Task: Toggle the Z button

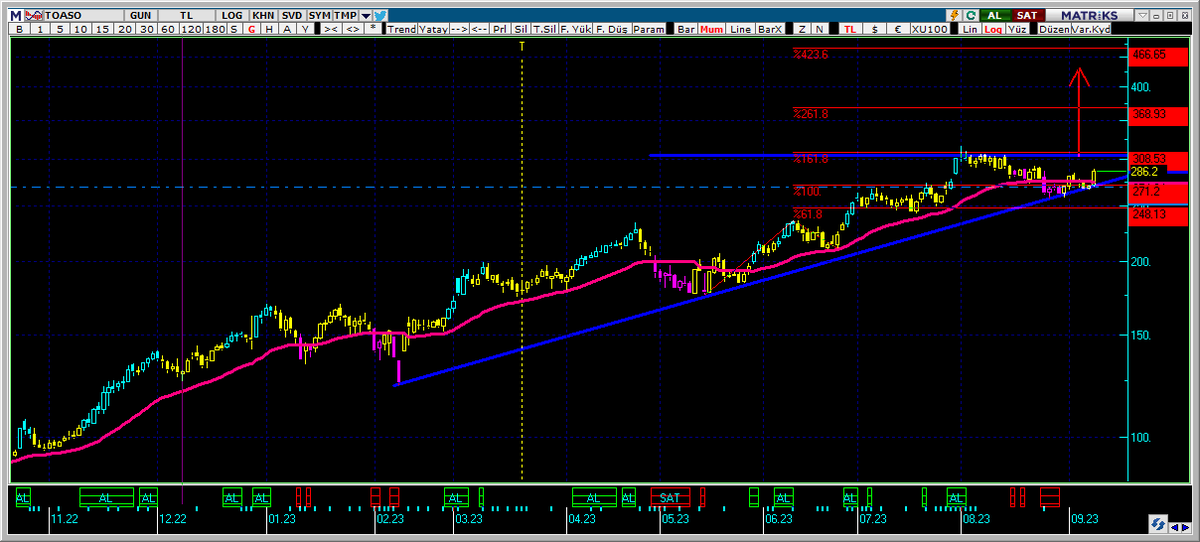Action: 802,29
